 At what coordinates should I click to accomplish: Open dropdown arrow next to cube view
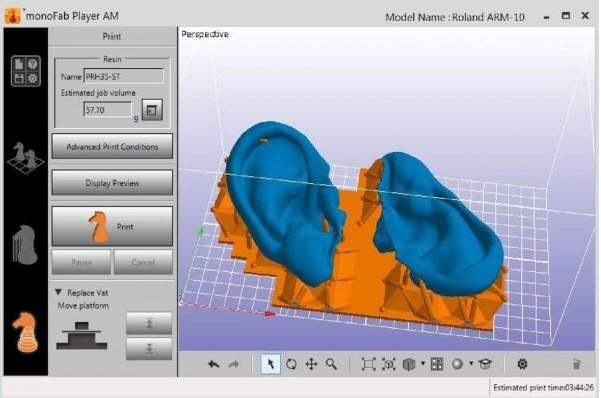(423, 363)
